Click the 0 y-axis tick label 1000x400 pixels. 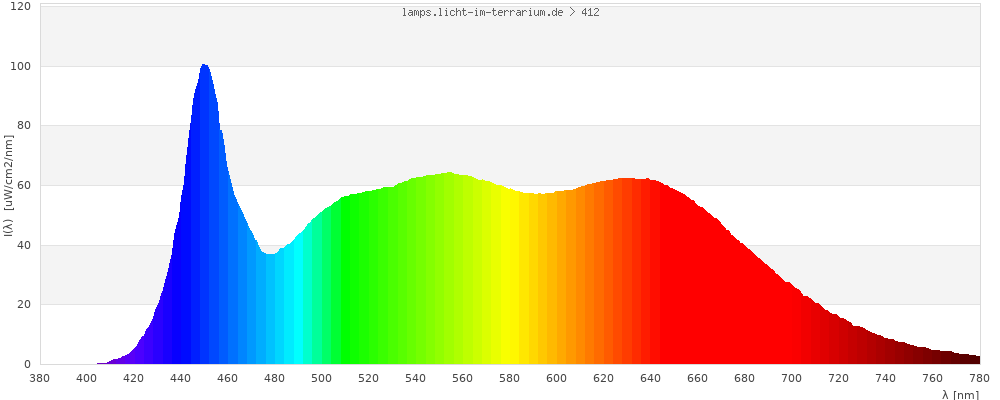pyautogui.click(x=27, y=365)
